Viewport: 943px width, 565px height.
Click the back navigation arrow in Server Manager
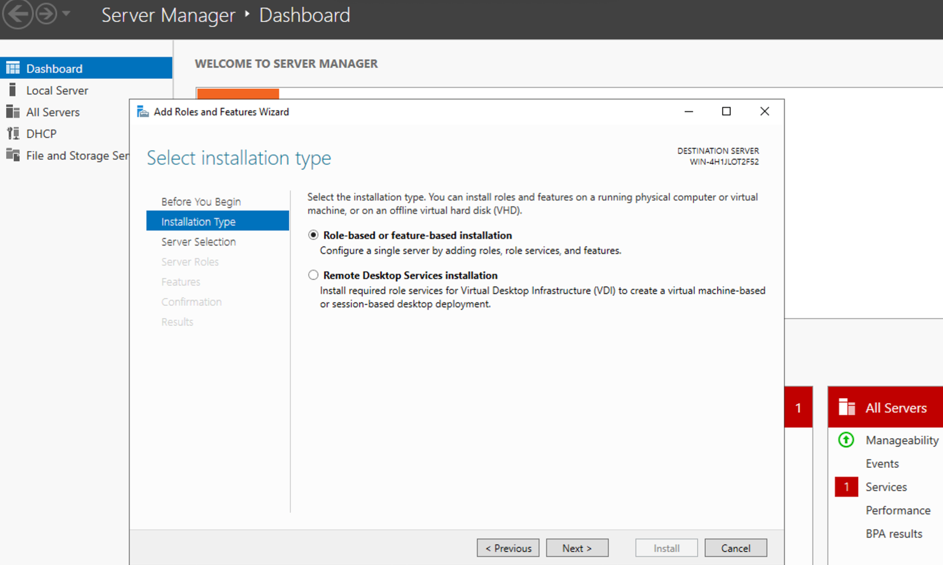(x=17, y=13)
